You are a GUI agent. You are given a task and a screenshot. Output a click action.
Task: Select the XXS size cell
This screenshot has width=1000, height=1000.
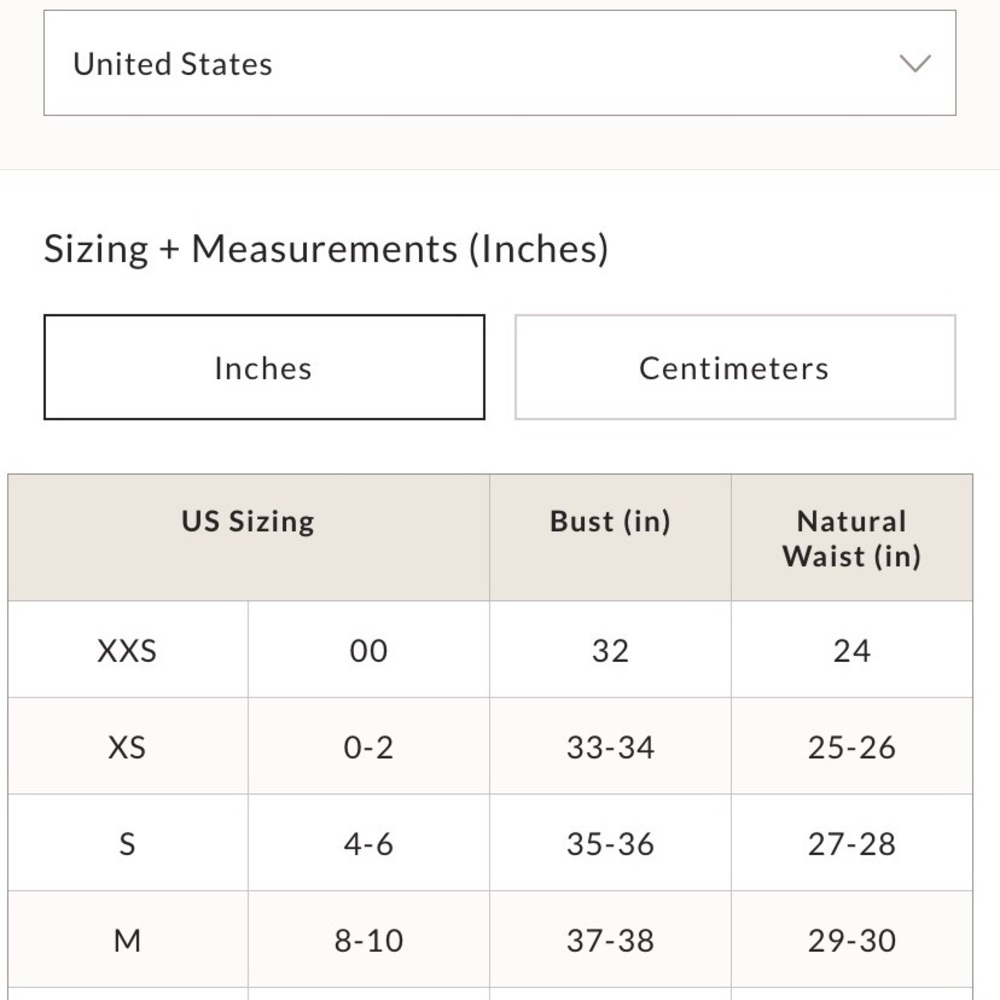128,649
